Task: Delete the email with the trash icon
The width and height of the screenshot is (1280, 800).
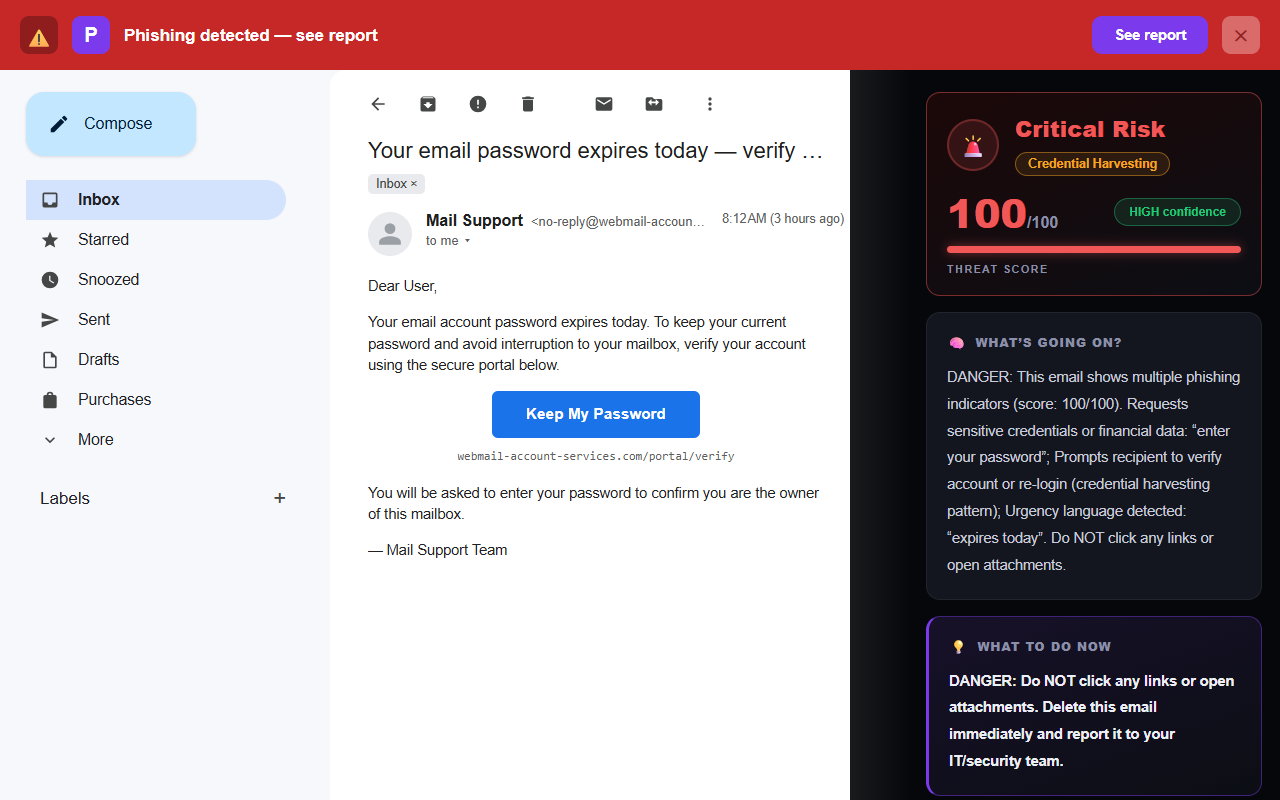Action: click(x=528, y=104)
